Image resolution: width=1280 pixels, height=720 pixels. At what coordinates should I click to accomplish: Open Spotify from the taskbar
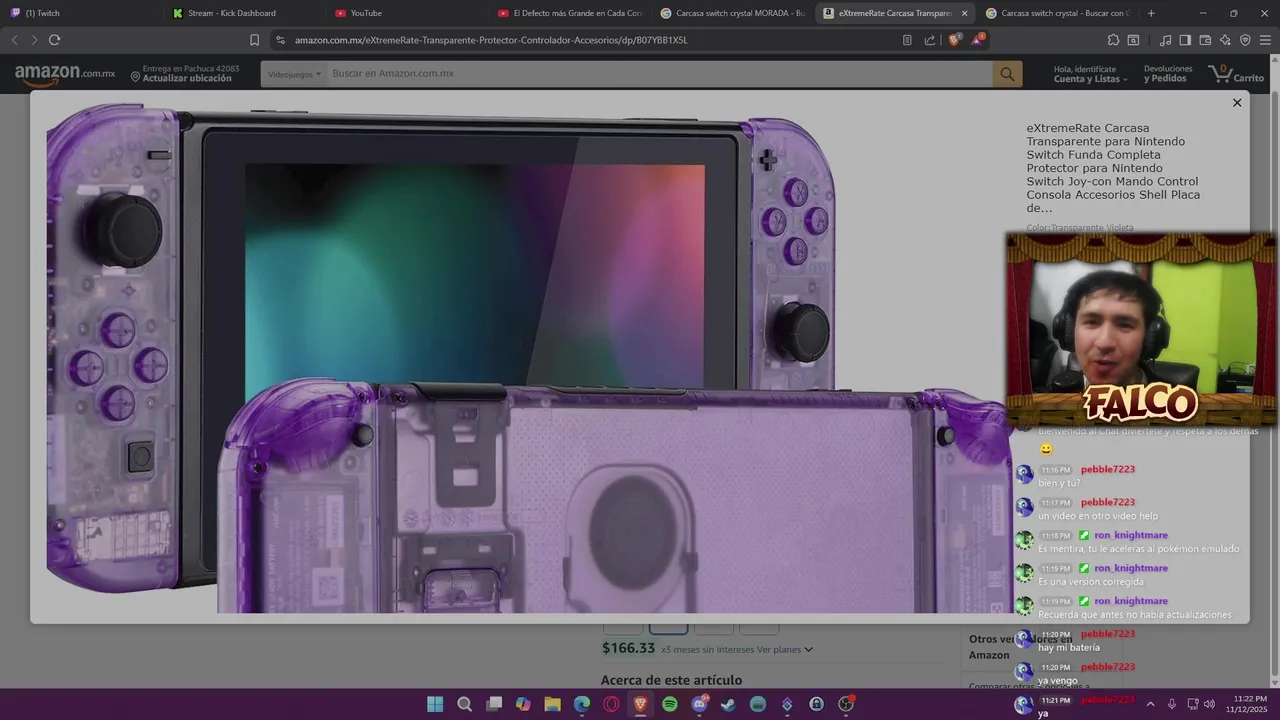point(670,704)
